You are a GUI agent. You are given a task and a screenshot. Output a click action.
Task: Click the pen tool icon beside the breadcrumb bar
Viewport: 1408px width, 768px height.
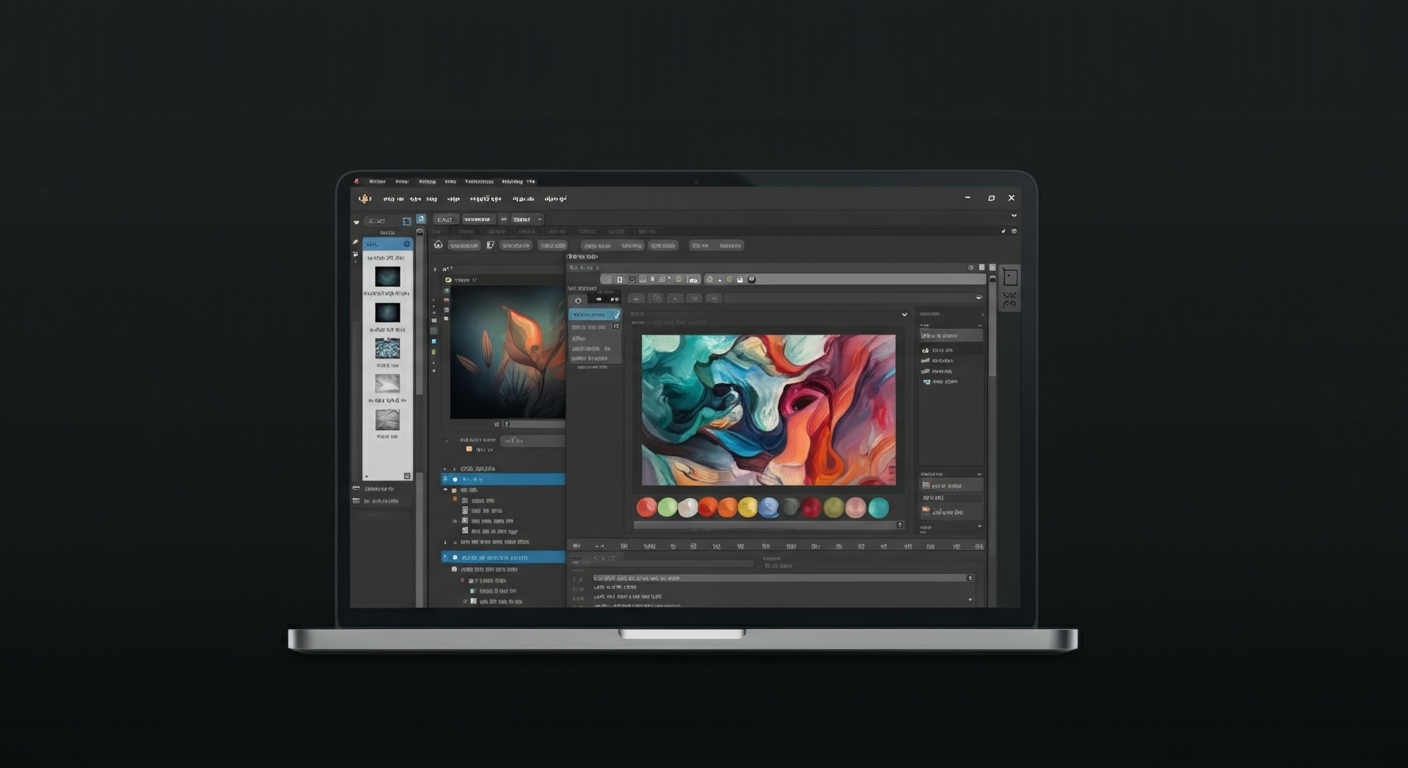click(x=490, y=245)
